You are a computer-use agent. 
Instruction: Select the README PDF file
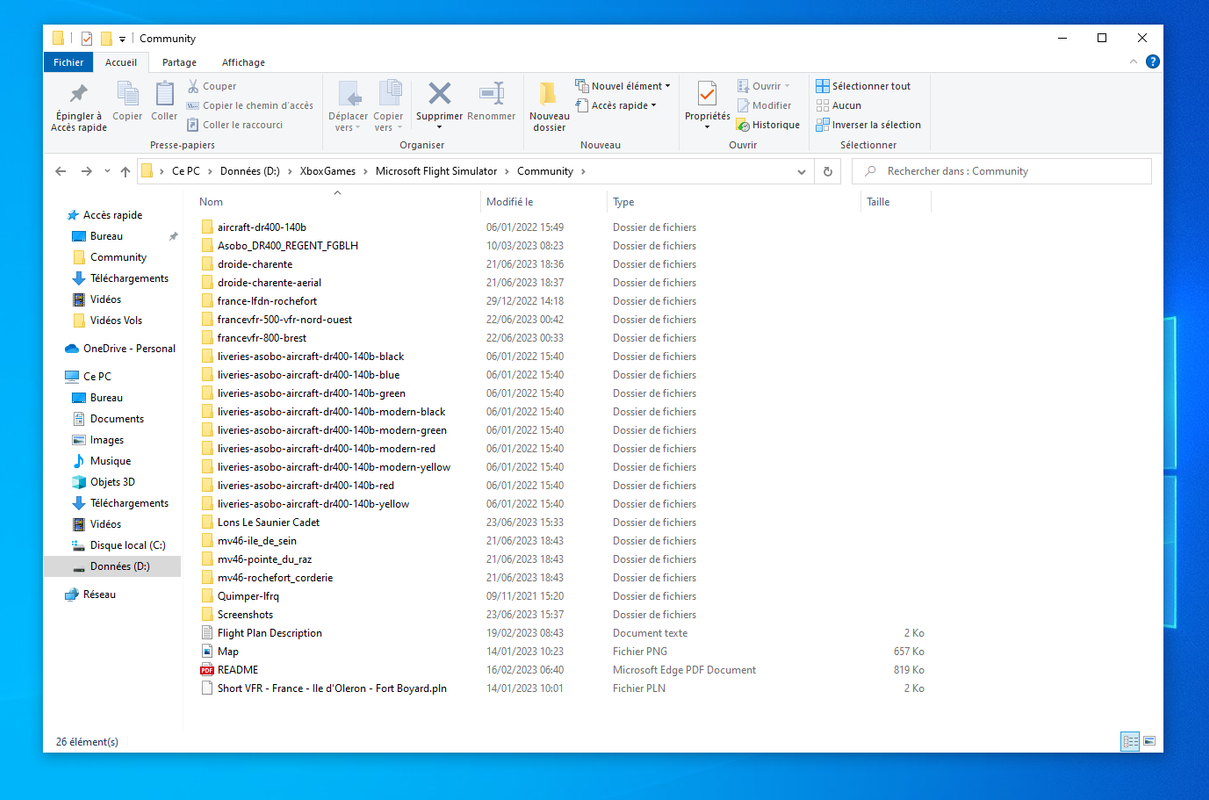[x=237, y=670]
